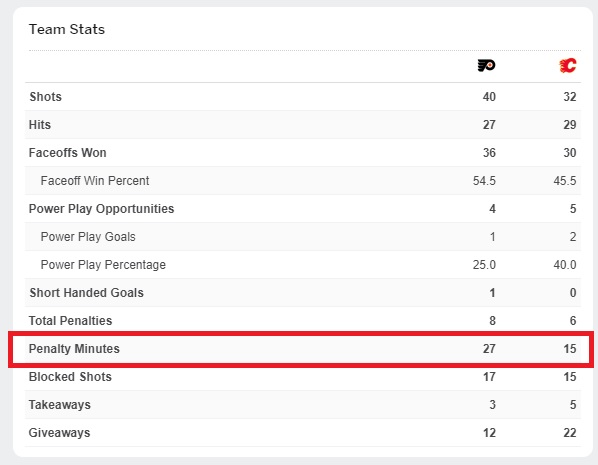Select the highlighted Penalty Minutes row
Viewport: 598px width, 465px height.
tap(301, 349)
